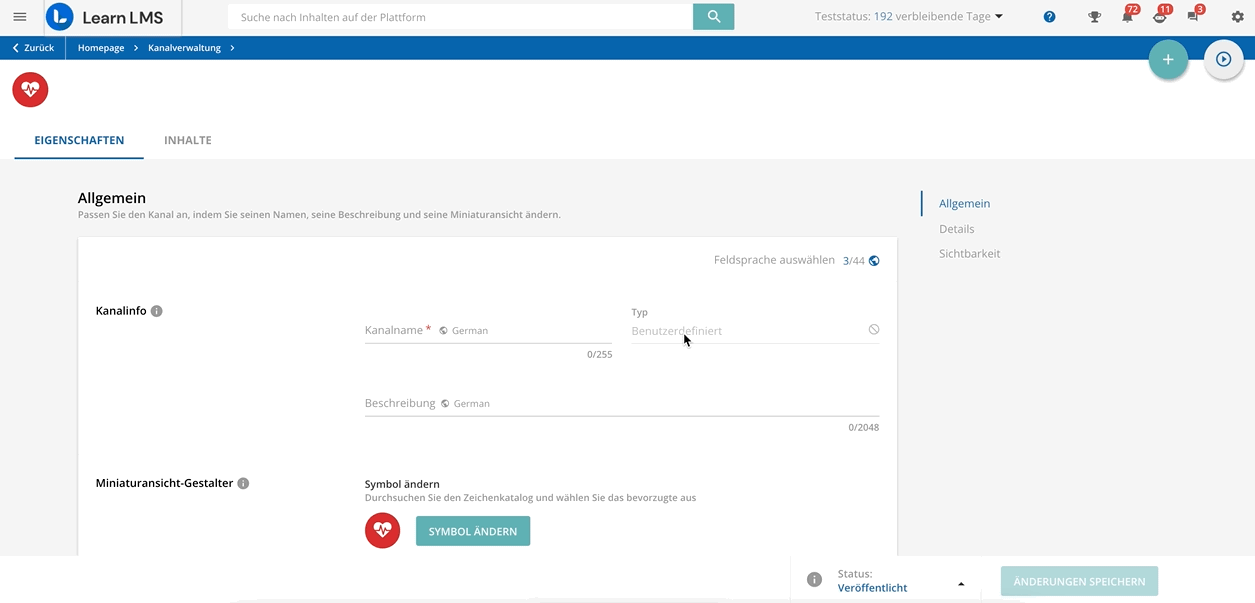The width and height of the screenshot is (1255, 603).
Task: Open the settings gear icon
Action: (x=1237, y=17)
